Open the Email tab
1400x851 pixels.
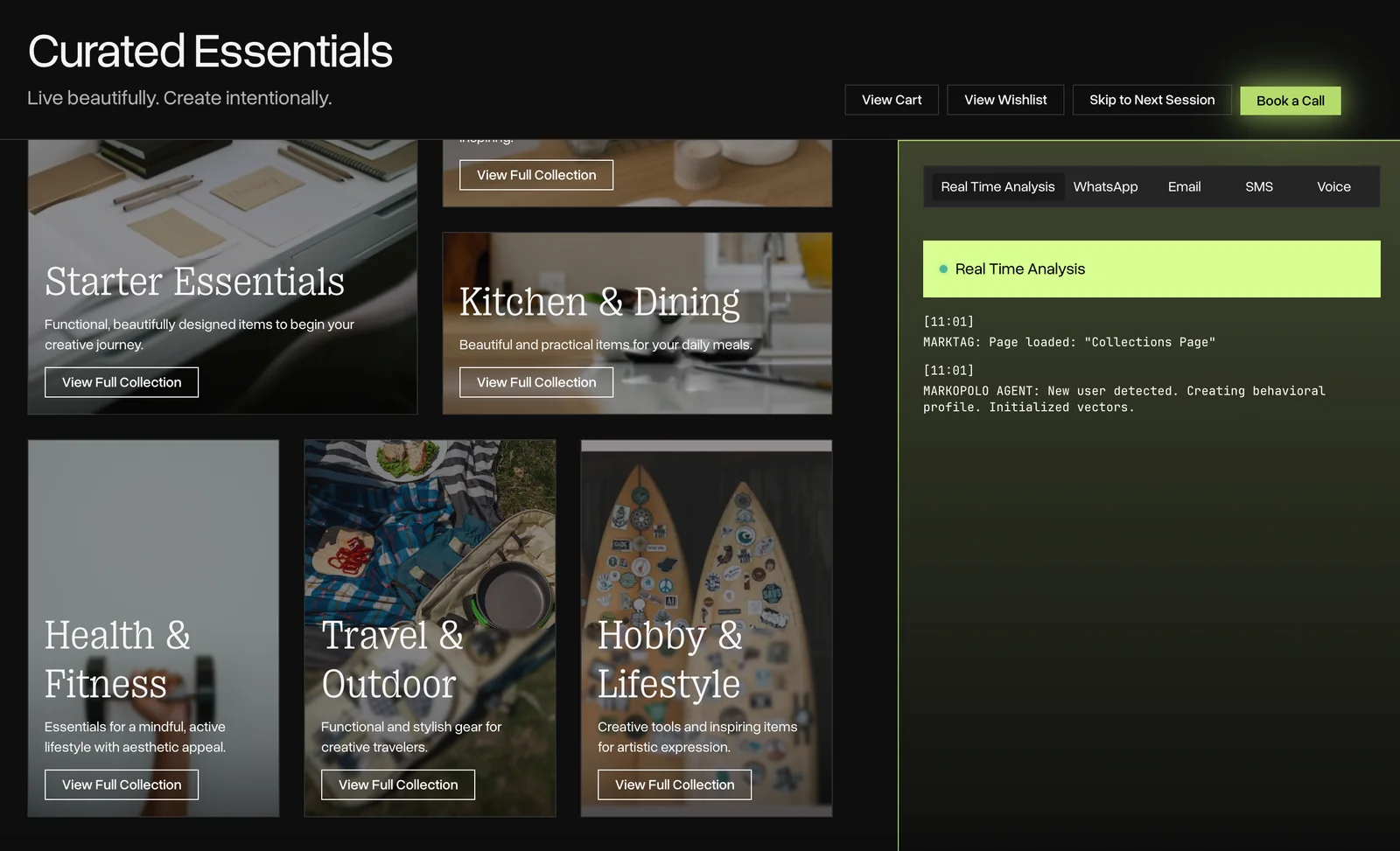point(1184,187)
